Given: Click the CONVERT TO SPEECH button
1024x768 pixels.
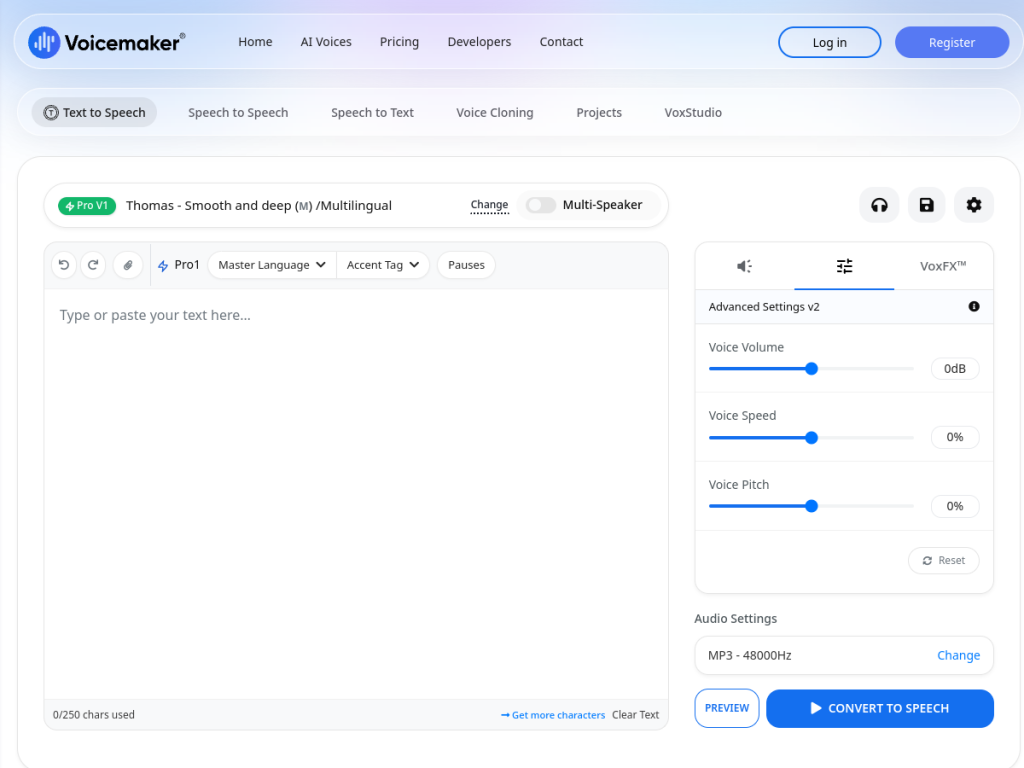Looking at the screenshot, I should coord(880,709).
